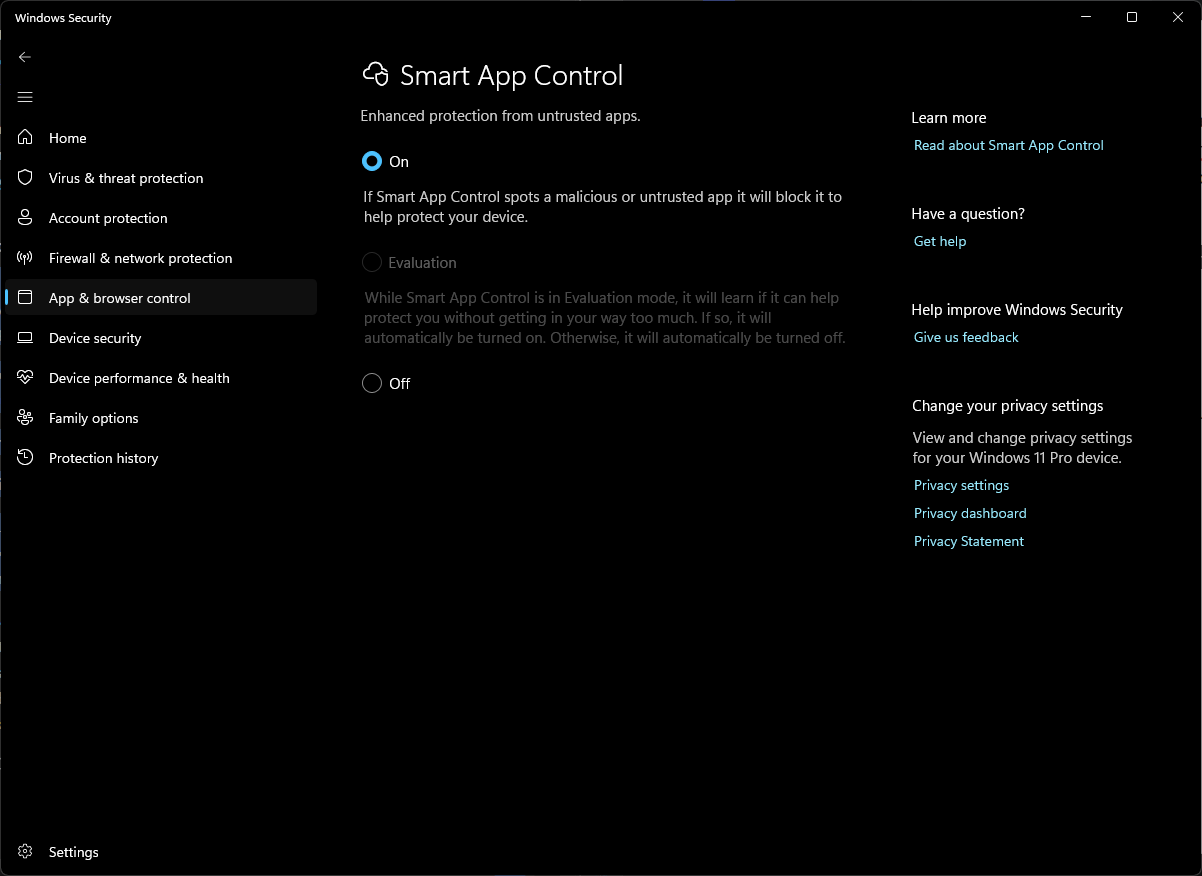Click the Device security laptop icon
Image resolution: width=1202 pixels, height=876 pixels.
(26, 338)
